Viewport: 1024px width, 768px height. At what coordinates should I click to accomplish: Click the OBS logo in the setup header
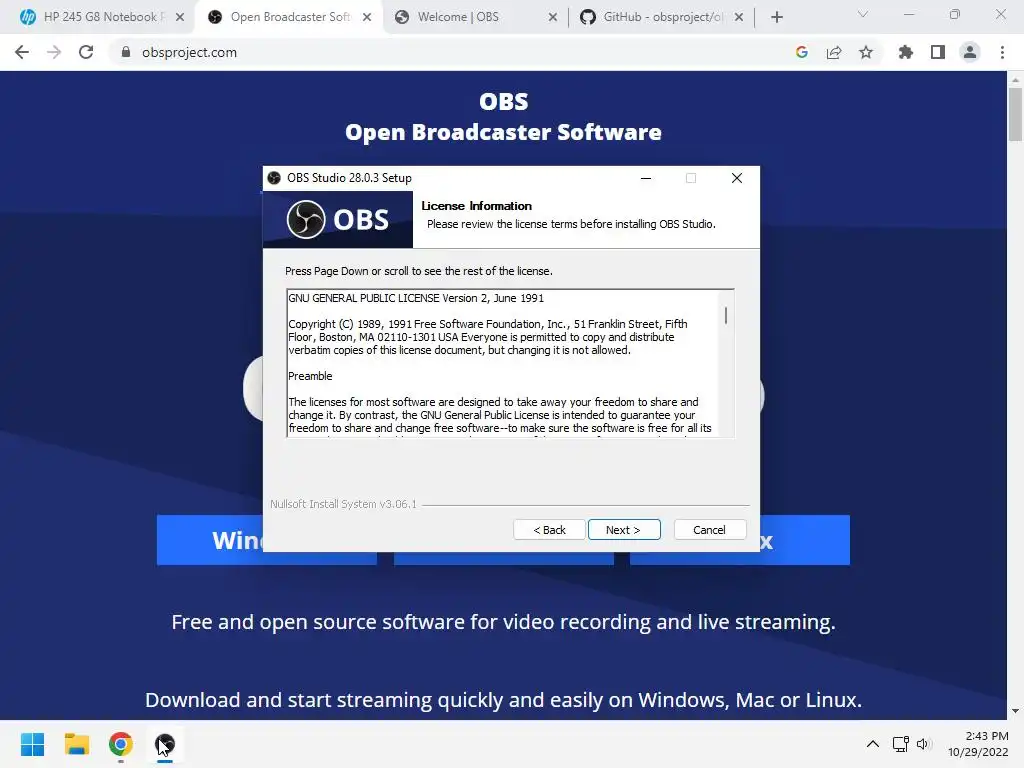coord(338,219)
